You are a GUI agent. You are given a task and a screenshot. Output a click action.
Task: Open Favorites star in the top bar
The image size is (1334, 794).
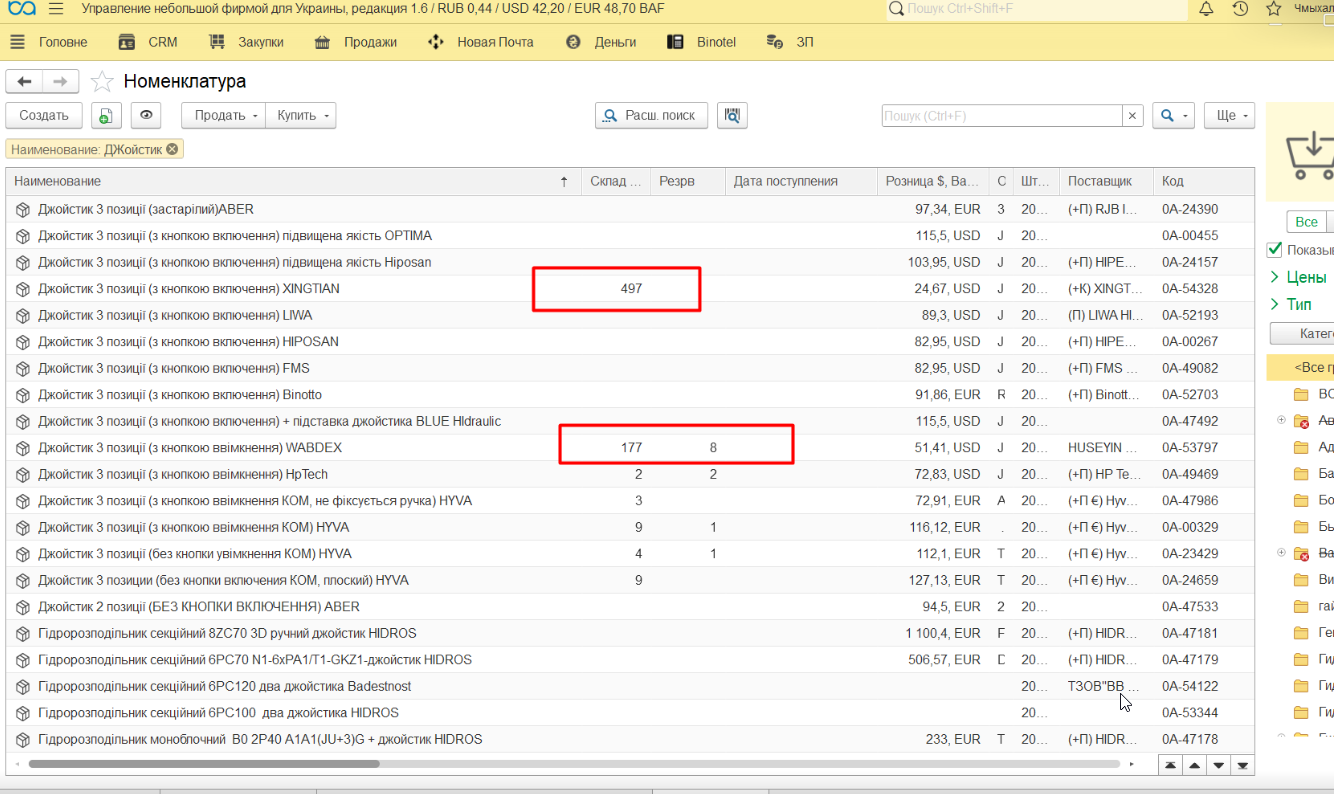point(1274,9)
